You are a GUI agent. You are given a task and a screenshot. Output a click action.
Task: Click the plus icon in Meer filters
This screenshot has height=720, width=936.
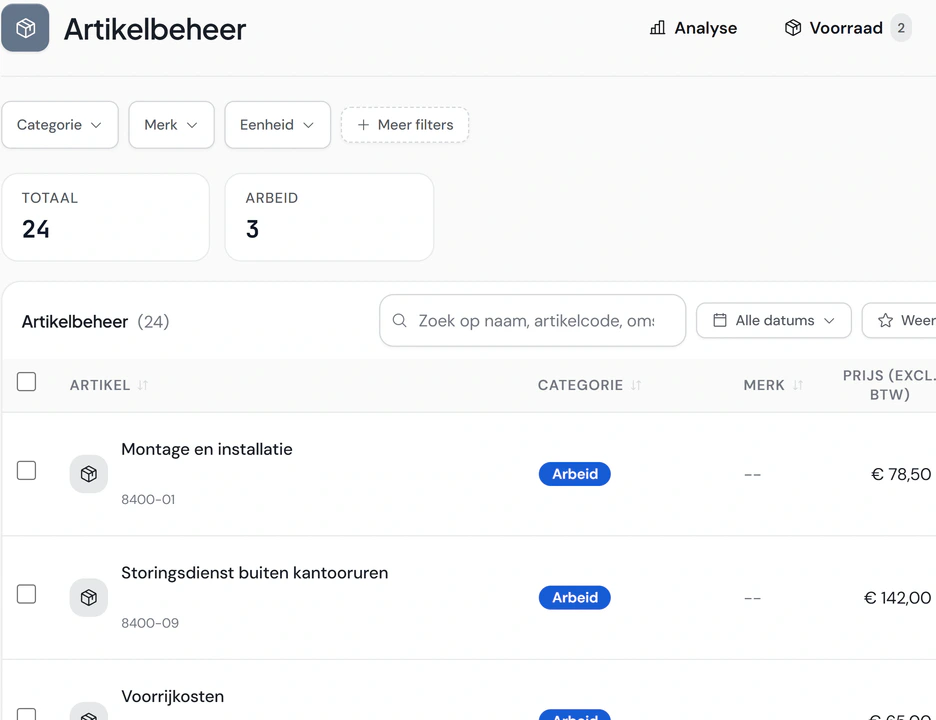363,125
